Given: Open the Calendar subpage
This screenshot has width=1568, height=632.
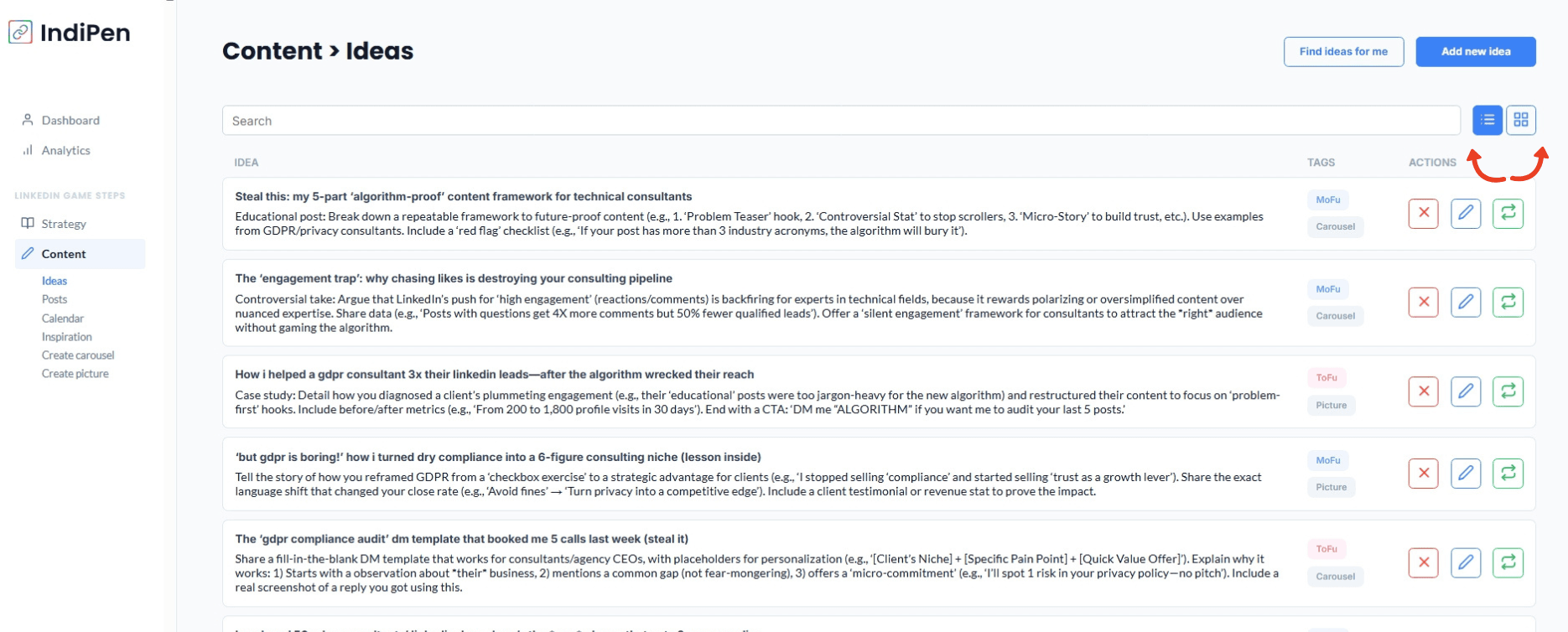Looking at the screenshot, I should point(63,319).
